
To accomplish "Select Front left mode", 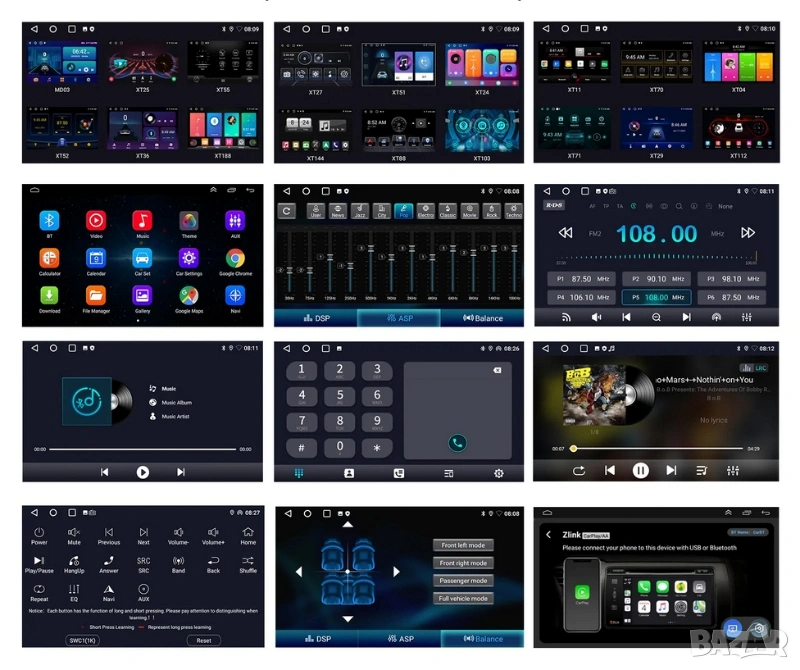I will tap(463, 545).
